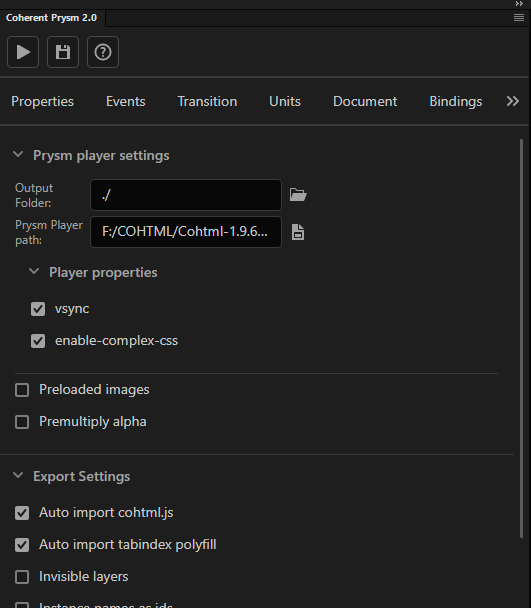
Task: Click the 'Prysm player settings' heading text
Action: click(x=101, y=155)
